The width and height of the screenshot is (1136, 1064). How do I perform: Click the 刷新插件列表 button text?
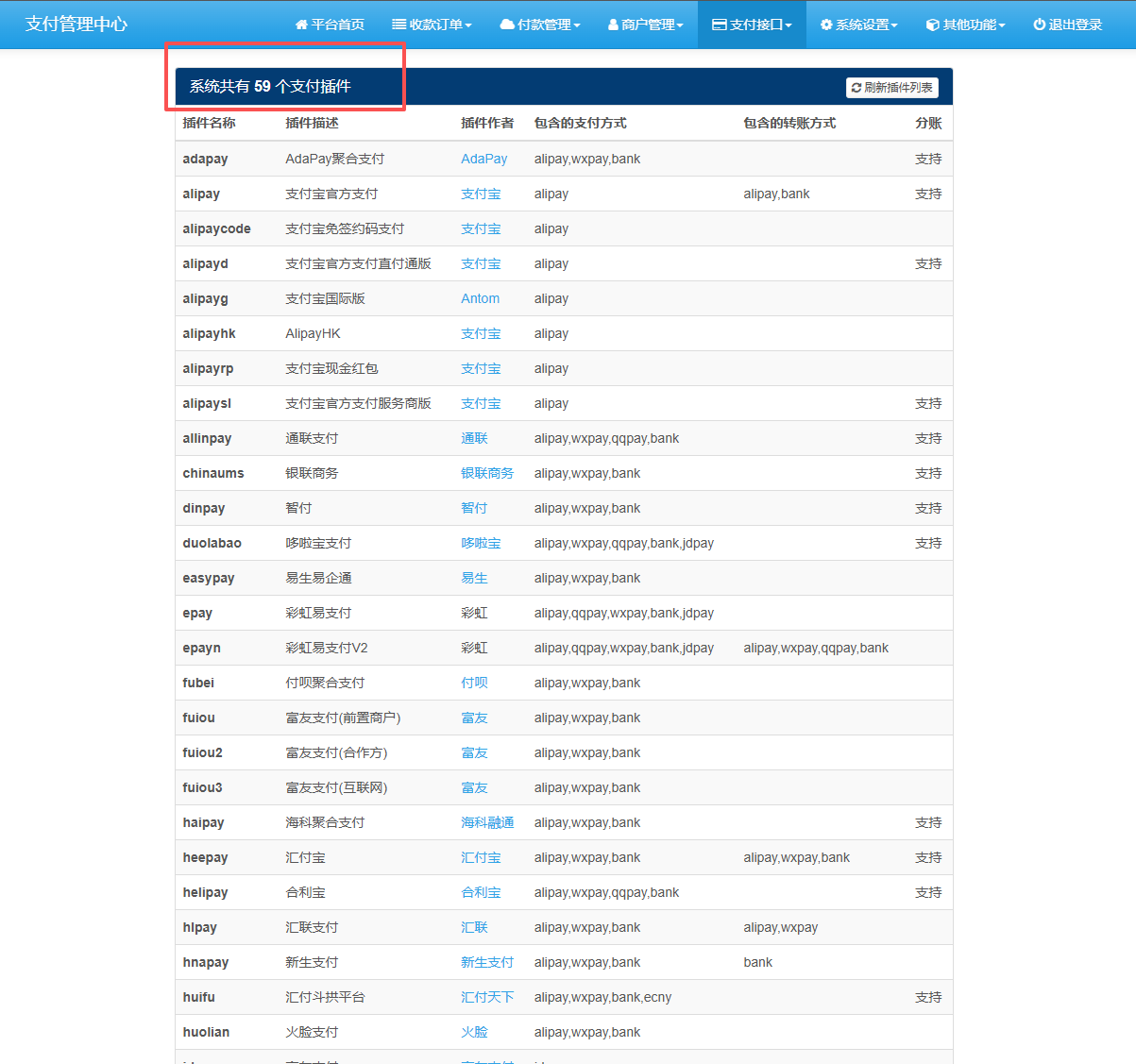(898, 88)
